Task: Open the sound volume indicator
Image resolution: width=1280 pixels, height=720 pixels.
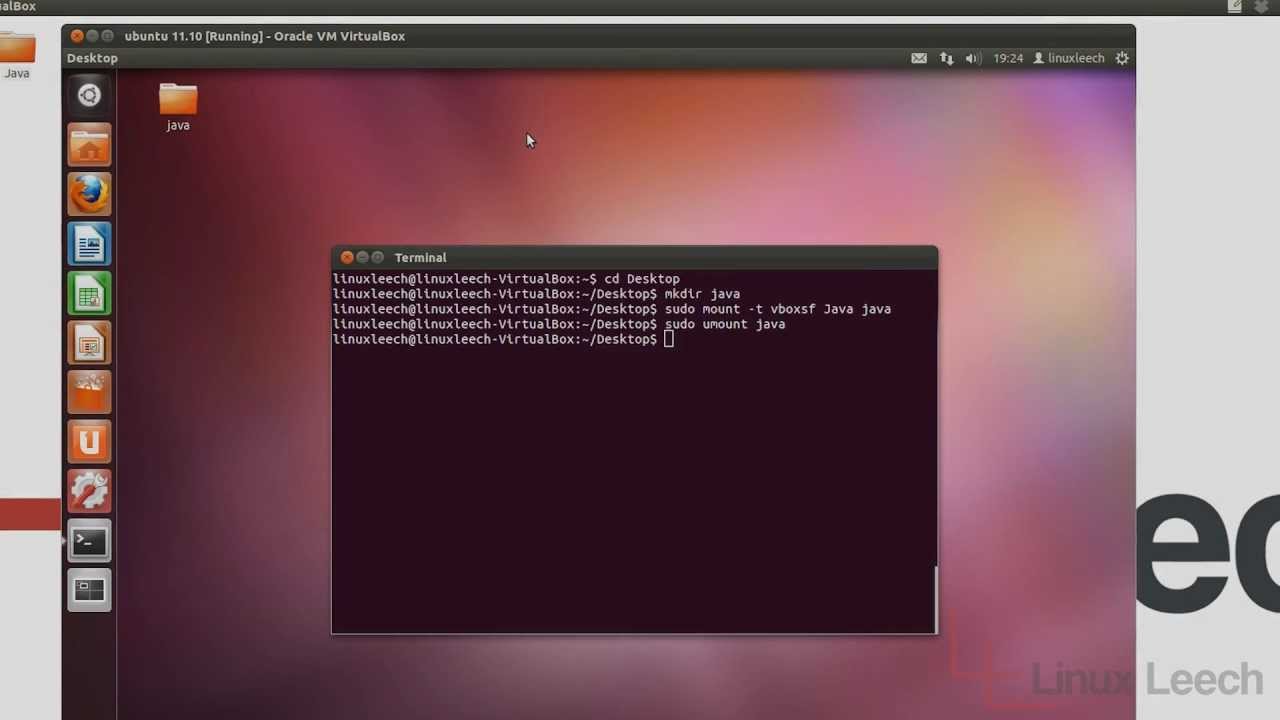Action: click(x=972, y=58)
